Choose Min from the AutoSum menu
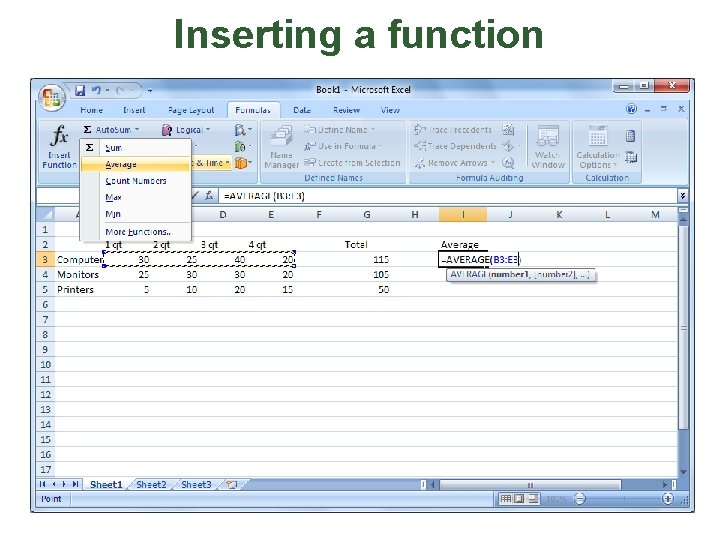The image size is (720, 540). (x=136, y=214)
